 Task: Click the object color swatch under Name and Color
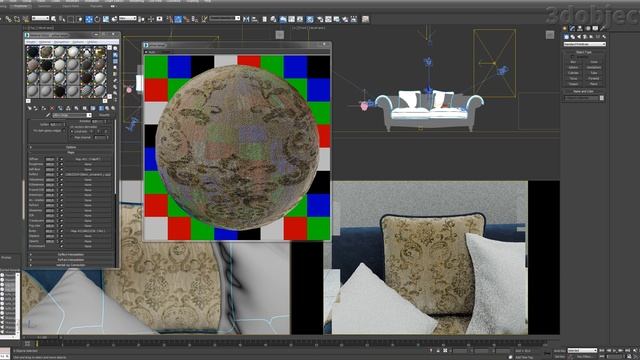602,98
